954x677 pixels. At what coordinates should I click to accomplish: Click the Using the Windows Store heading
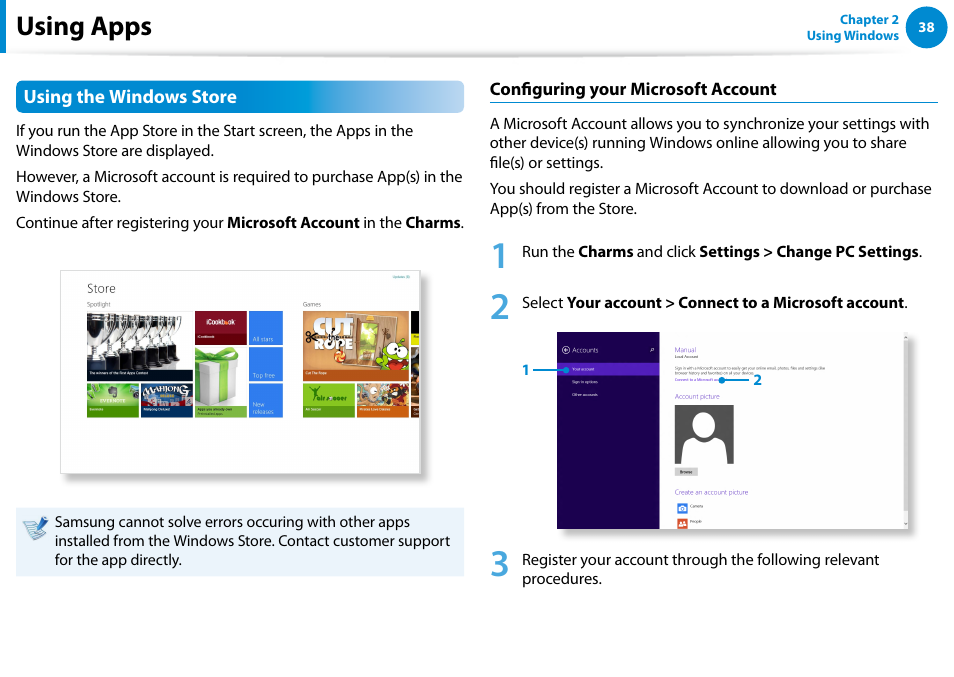point(240,97)
